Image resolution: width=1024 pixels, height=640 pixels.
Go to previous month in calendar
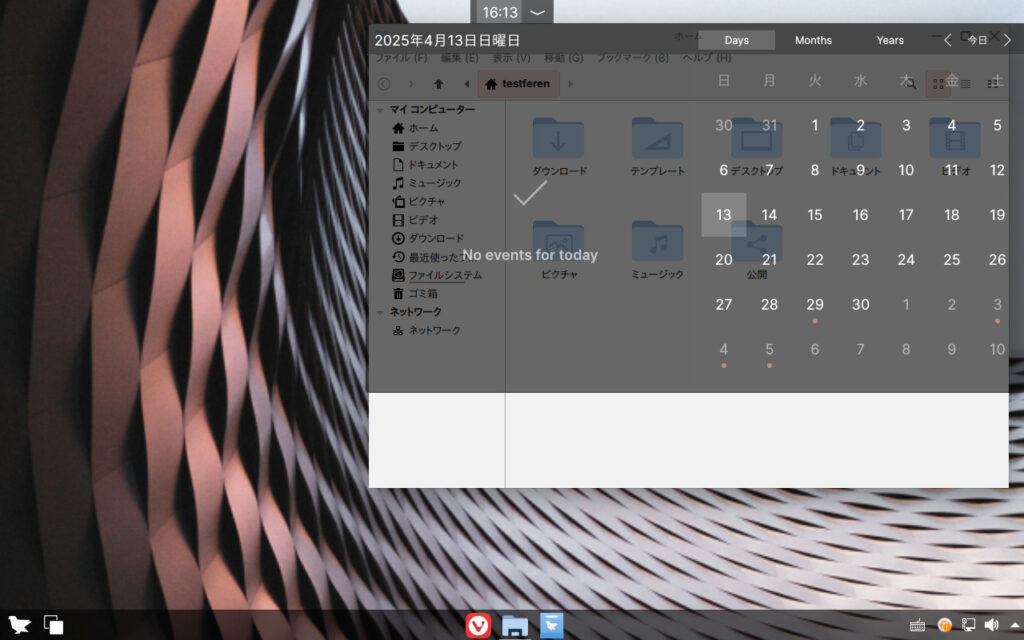(948, 40)
